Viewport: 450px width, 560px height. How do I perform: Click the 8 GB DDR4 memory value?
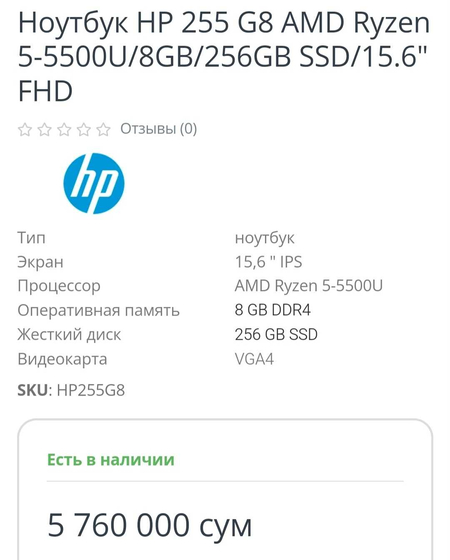click(272, 310)
